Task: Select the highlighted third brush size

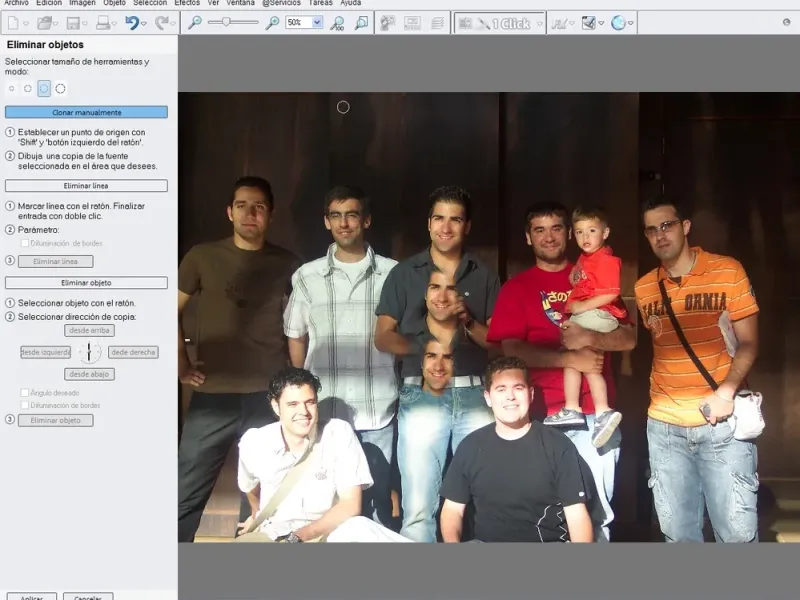Action: click(x=44, y=89)
